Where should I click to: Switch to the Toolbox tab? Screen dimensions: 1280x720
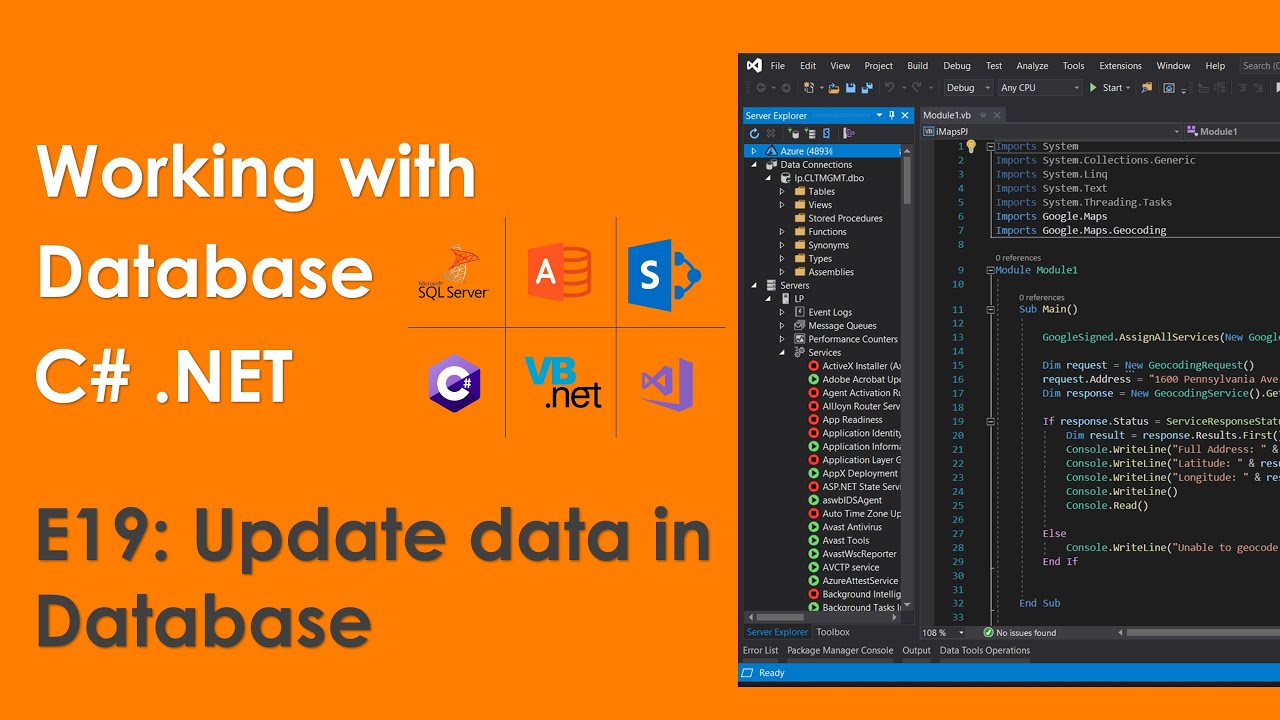(x=833, y=632)
